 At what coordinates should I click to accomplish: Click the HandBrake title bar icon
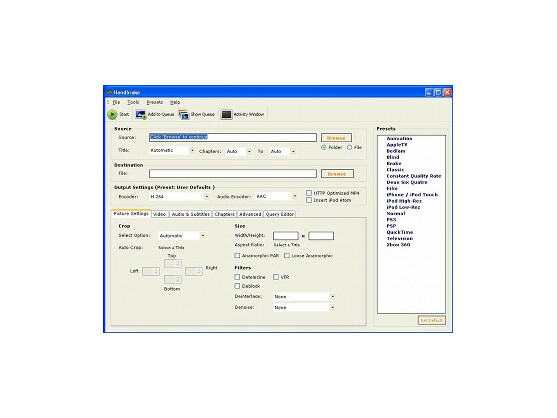click(109, 92)
